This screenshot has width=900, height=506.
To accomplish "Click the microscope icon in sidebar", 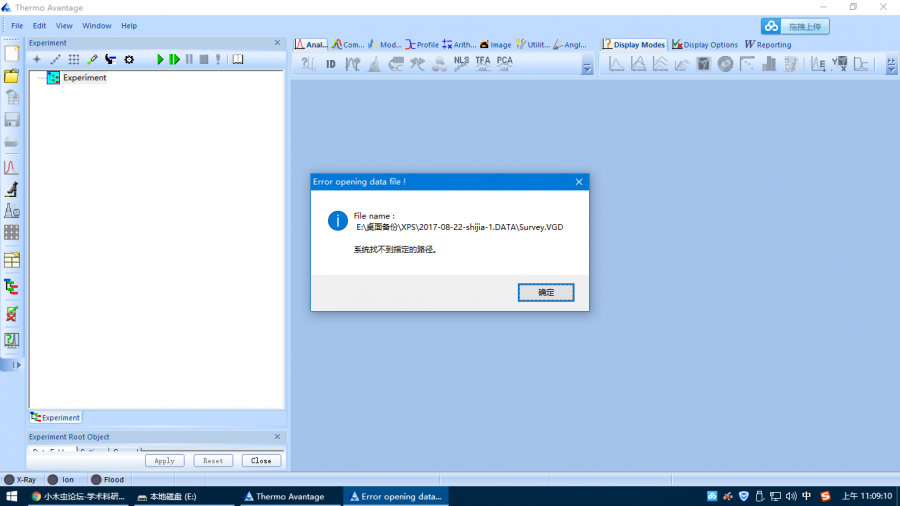I will point(11,189).
